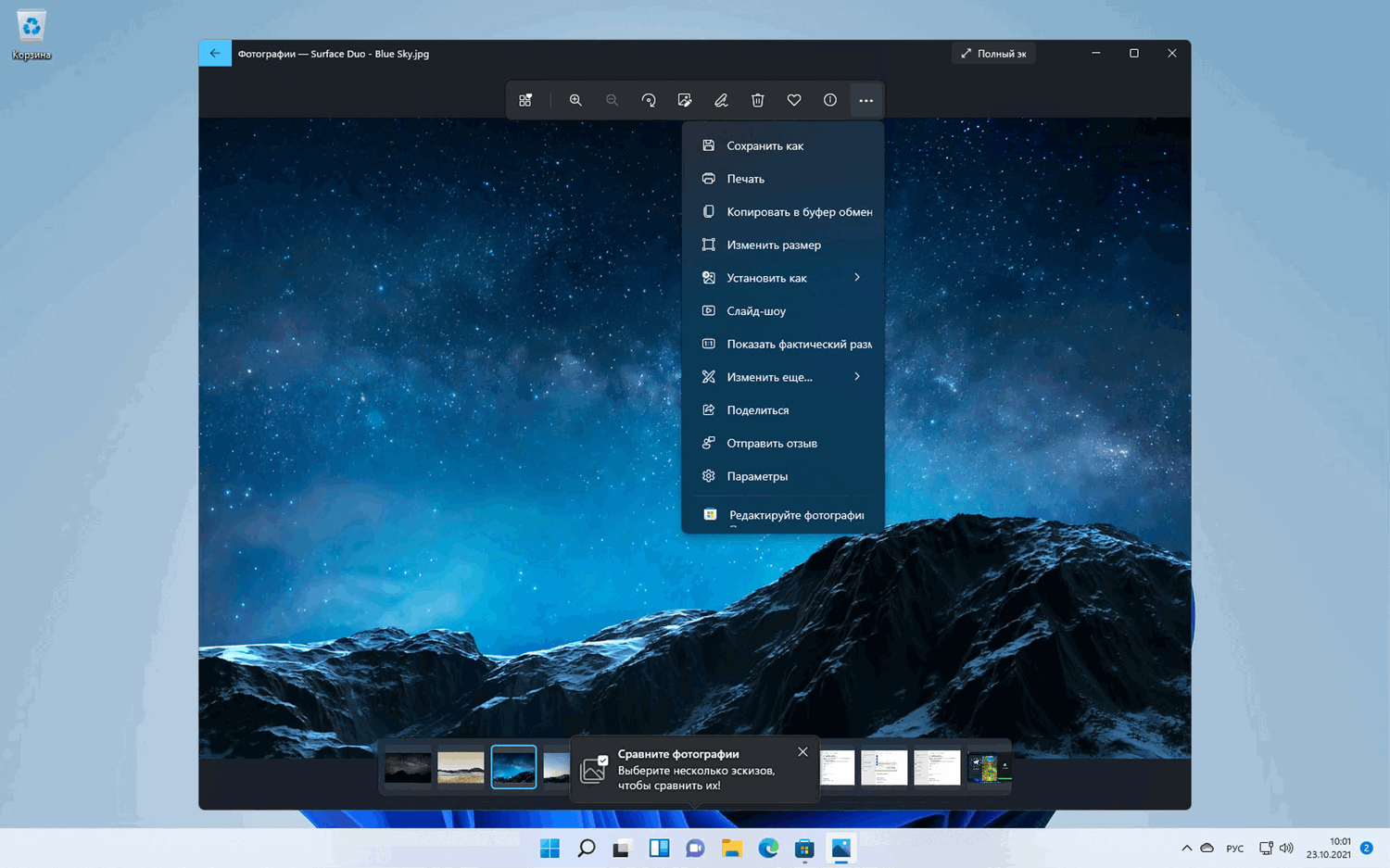Minimize the Photos window
The height and width of the screenshot is (868, 1390).
(1096, 54)
